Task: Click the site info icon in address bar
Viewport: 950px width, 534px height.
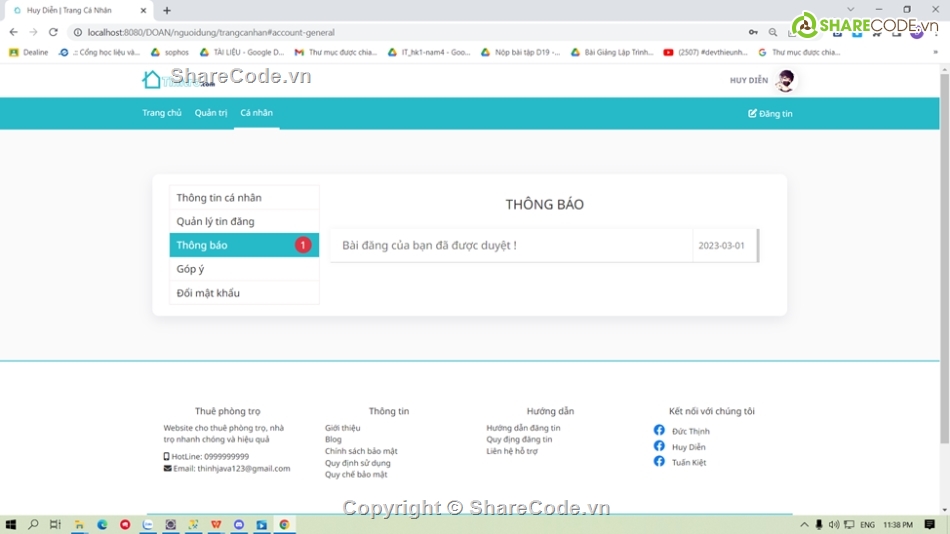Action: pyautogui.click(x=78, y=33)
